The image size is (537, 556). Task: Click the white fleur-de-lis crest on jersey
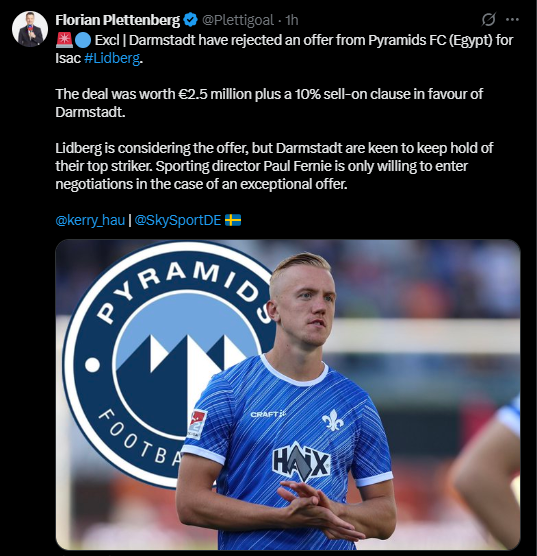(x=333, y=420)
